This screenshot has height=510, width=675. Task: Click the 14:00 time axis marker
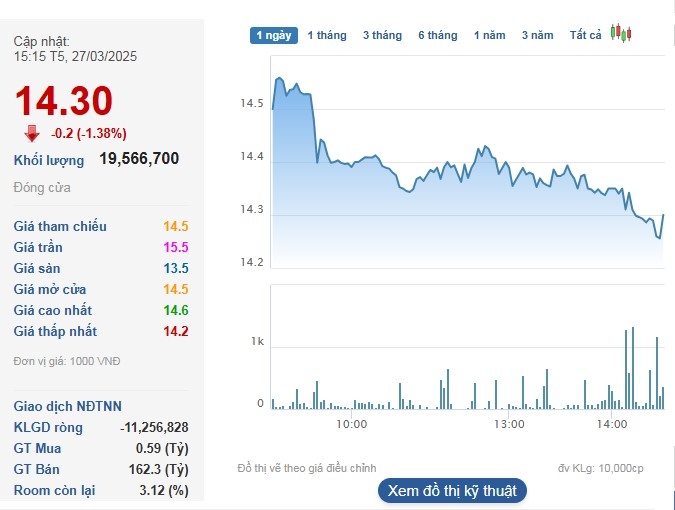click(x=612, y=424)
